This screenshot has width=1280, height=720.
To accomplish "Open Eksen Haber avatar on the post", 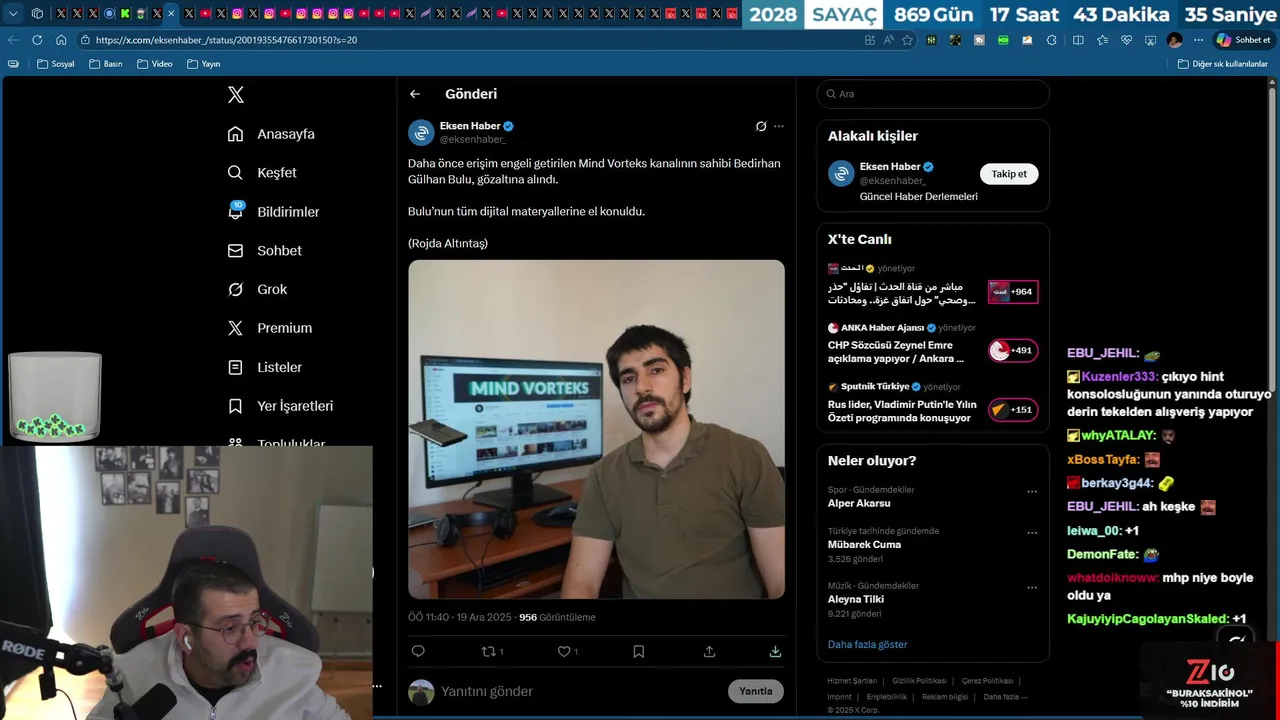I will pos(421,132).
